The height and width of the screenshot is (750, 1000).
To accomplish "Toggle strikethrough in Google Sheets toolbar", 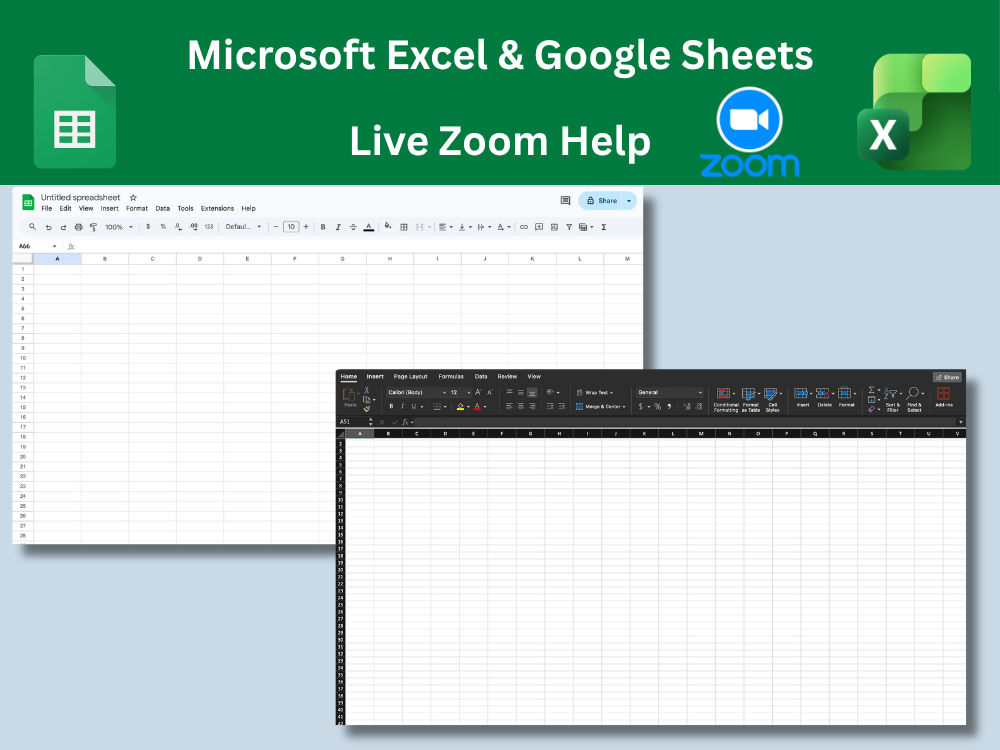I will (353, 227).
